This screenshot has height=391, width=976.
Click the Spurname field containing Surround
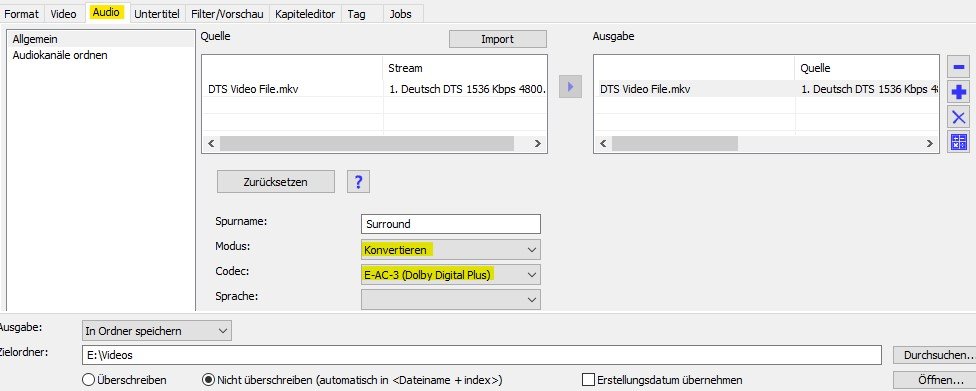click(x=451, y=224)
